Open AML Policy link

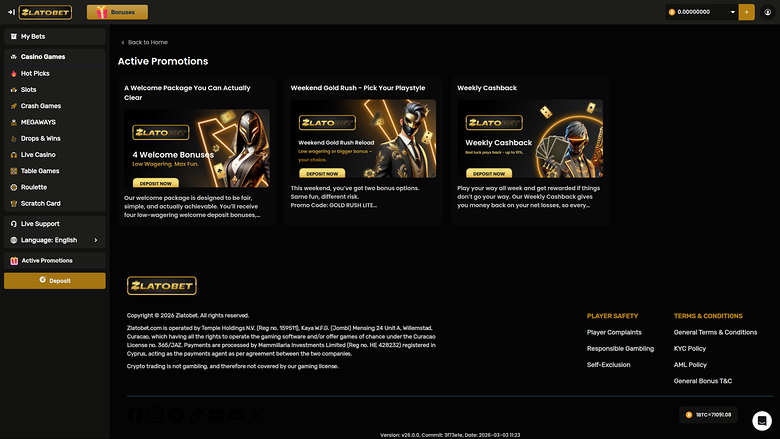click(690, 364)
